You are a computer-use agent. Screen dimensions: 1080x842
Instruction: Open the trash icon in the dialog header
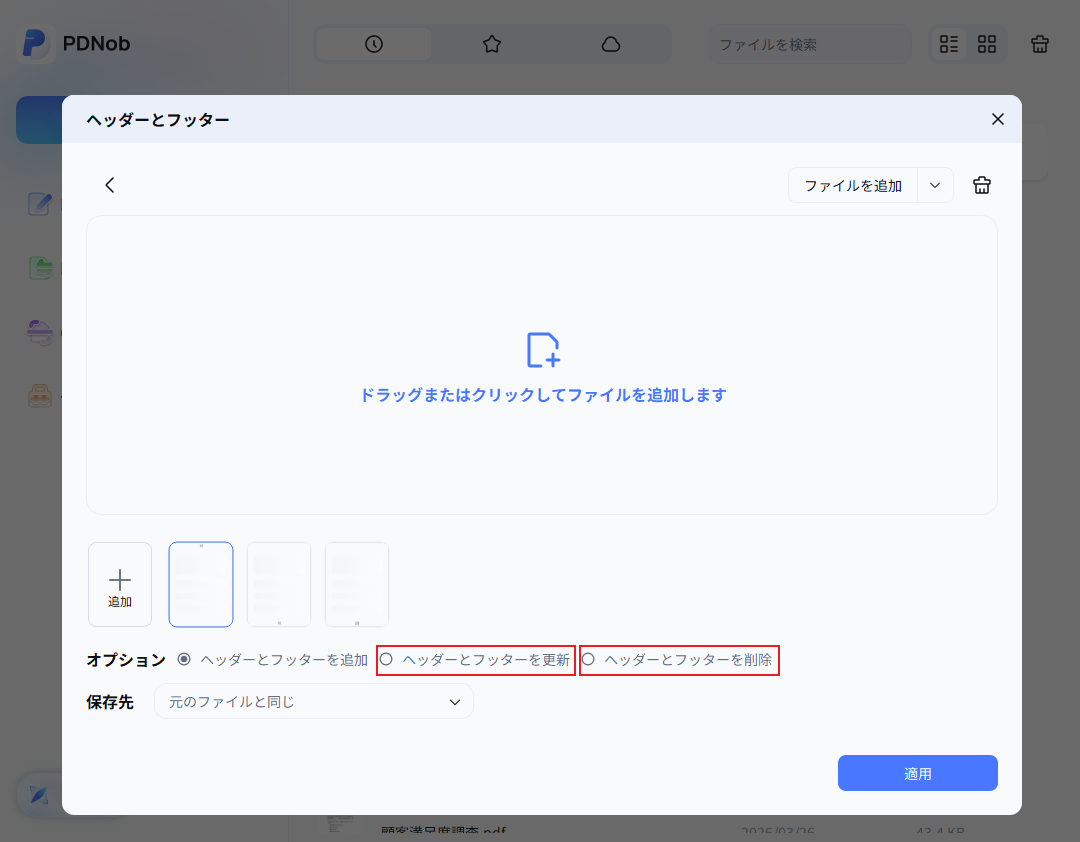click(981, 185)
